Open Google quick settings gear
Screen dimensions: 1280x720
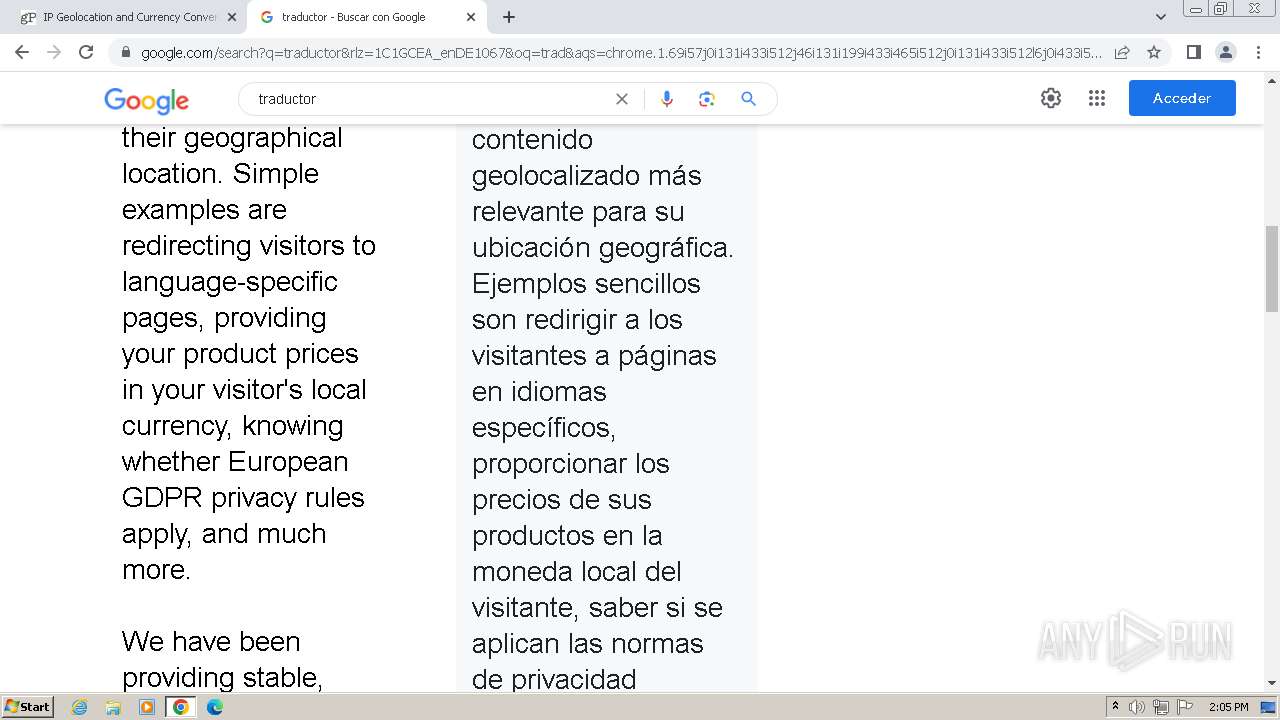click(1050, 98)
